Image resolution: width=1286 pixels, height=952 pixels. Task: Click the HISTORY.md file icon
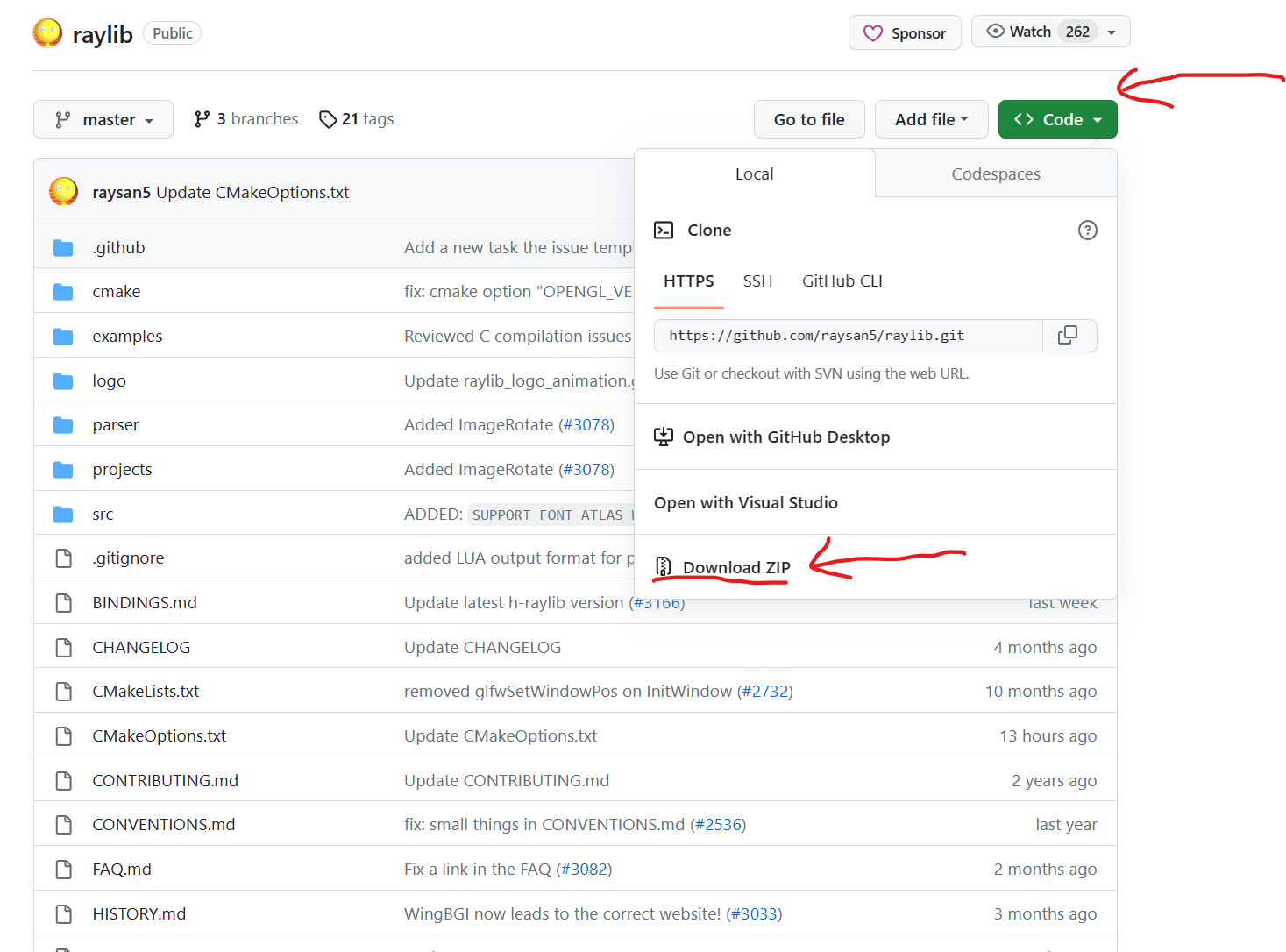click(63, 914)
